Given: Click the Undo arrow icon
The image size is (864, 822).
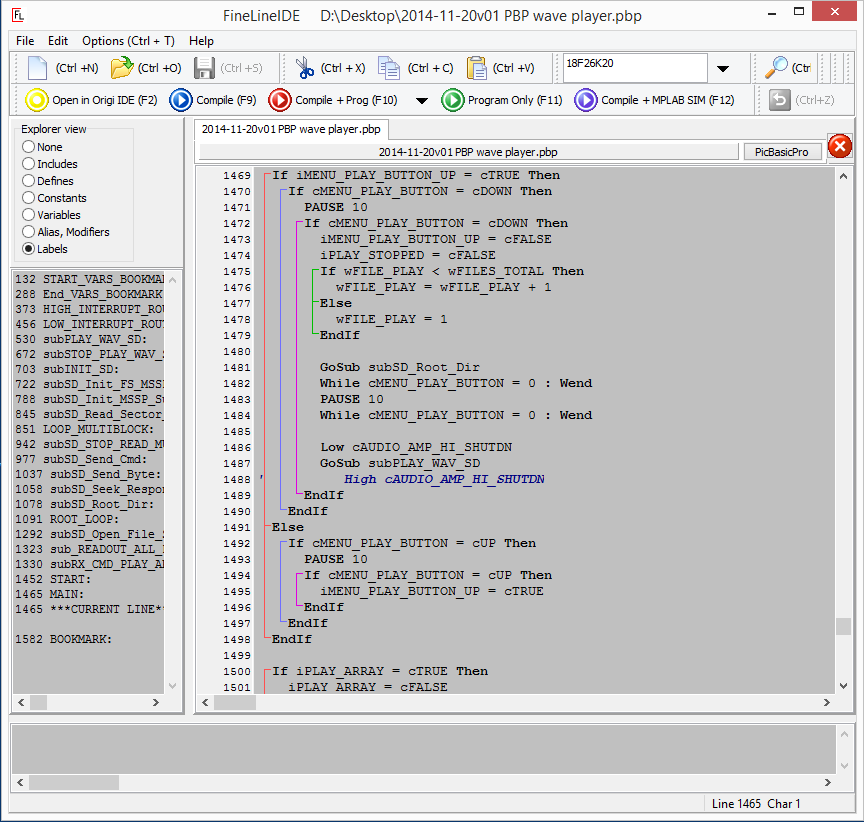Looking at the screenshot, I should 779,100.
